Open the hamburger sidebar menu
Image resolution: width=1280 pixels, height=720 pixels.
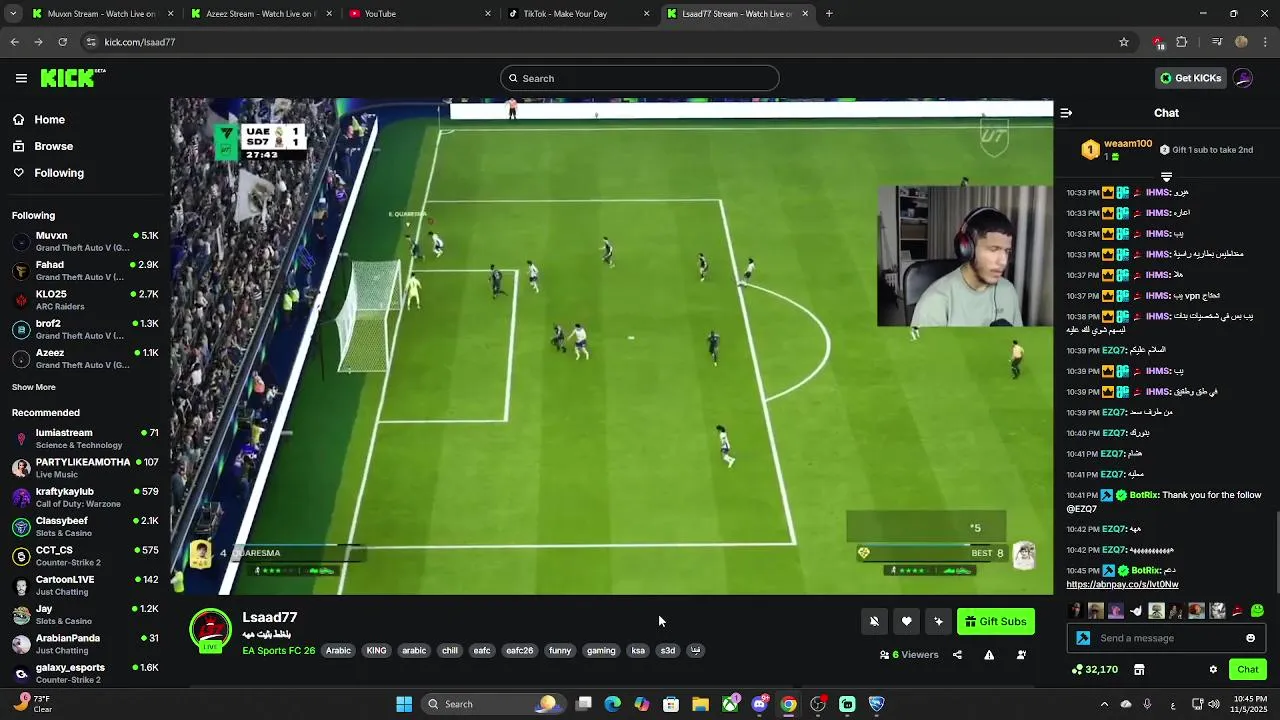[21, 78]
